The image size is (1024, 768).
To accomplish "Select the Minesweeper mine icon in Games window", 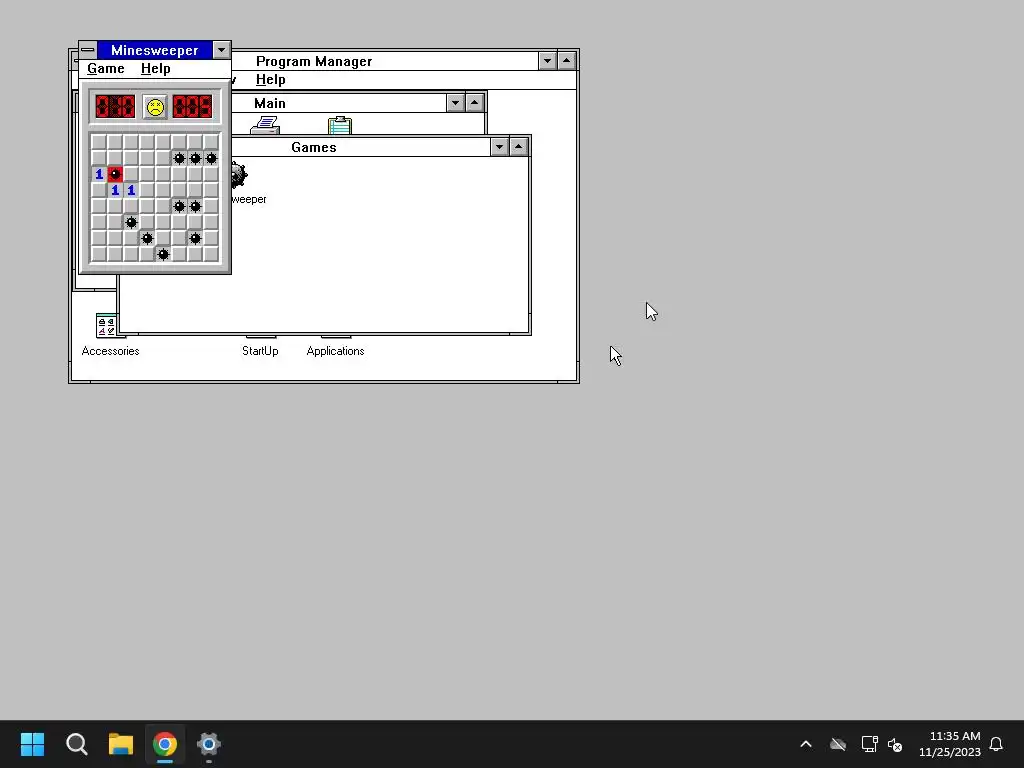I will (239, 175).
